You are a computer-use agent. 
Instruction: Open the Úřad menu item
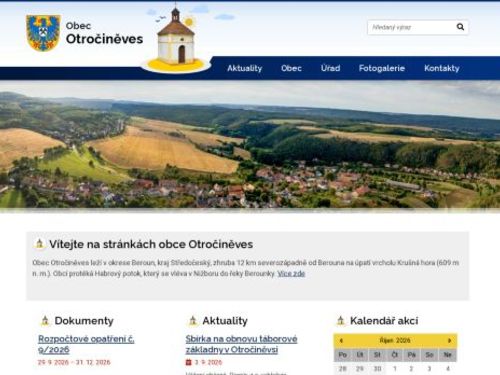tap(330, 68)
